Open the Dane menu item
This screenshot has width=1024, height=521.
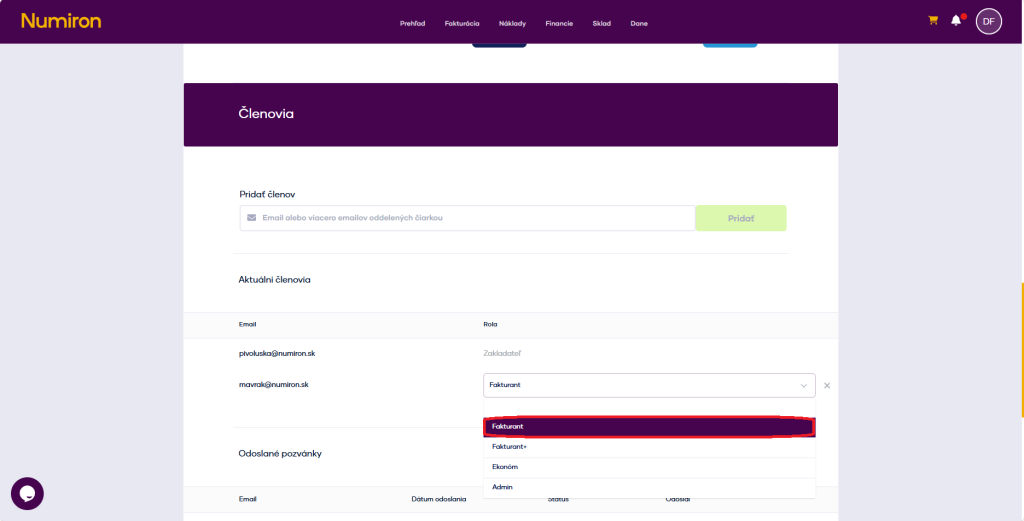point(639,23)
